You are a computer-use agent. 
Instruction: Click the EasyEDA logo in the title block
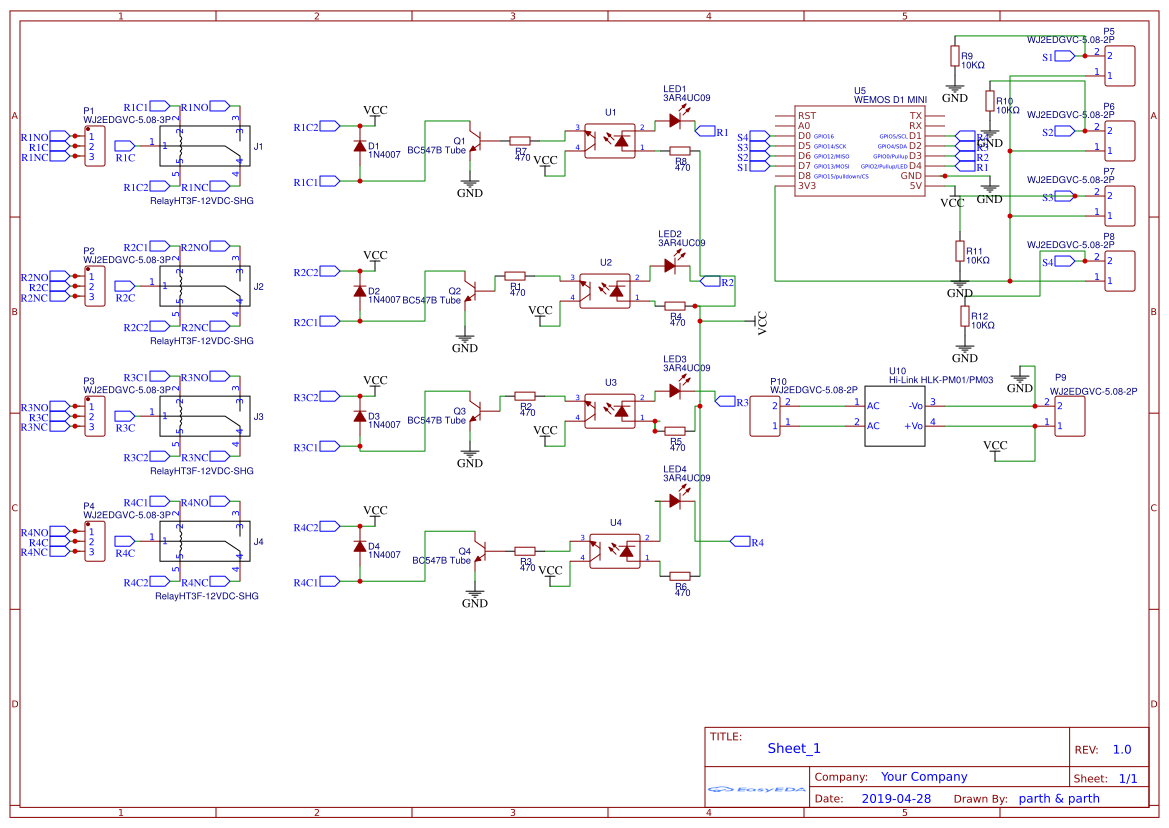[756, 791]
